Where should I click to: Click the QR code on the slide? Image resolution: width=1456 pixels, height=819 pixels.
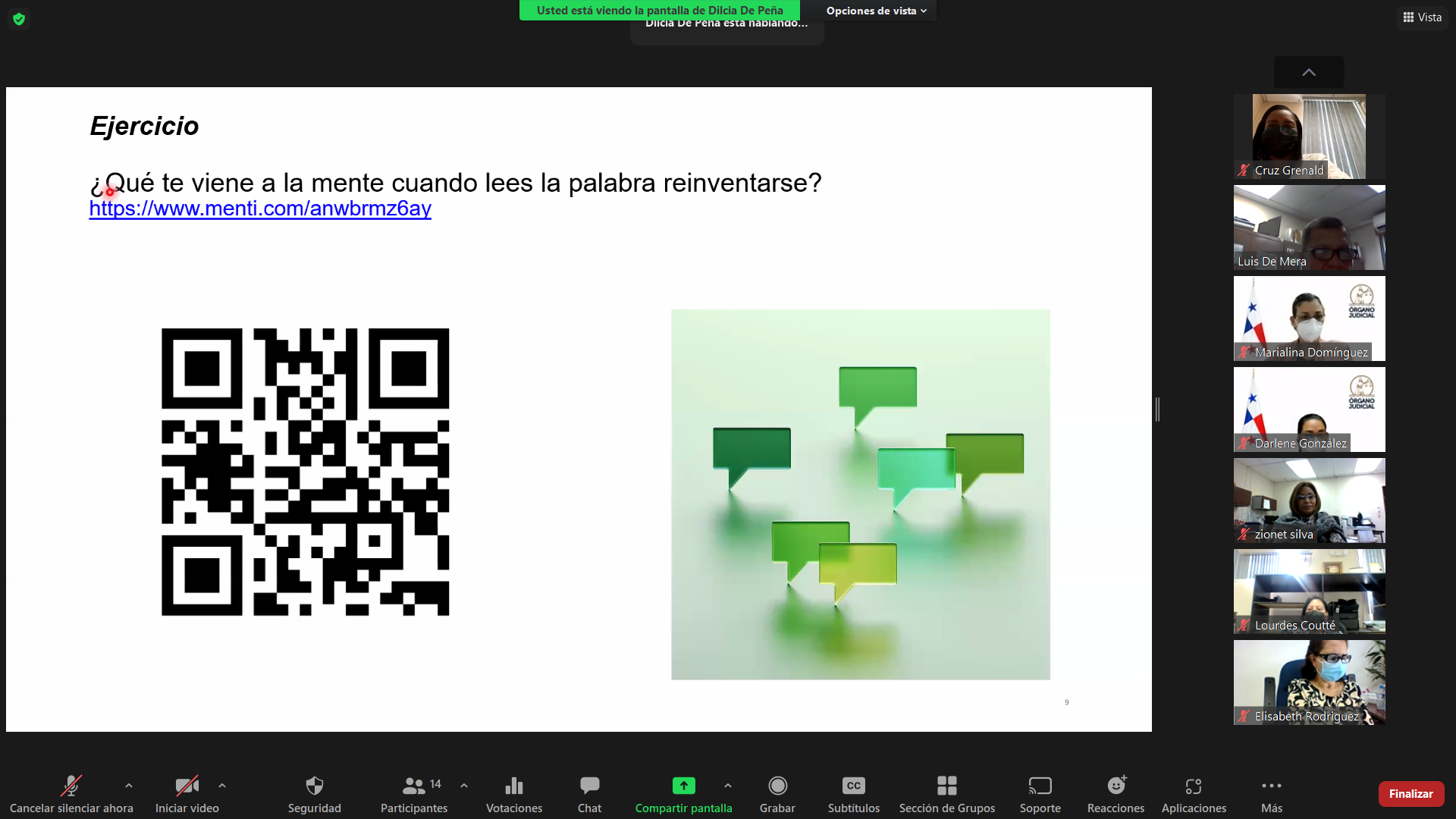305,472
